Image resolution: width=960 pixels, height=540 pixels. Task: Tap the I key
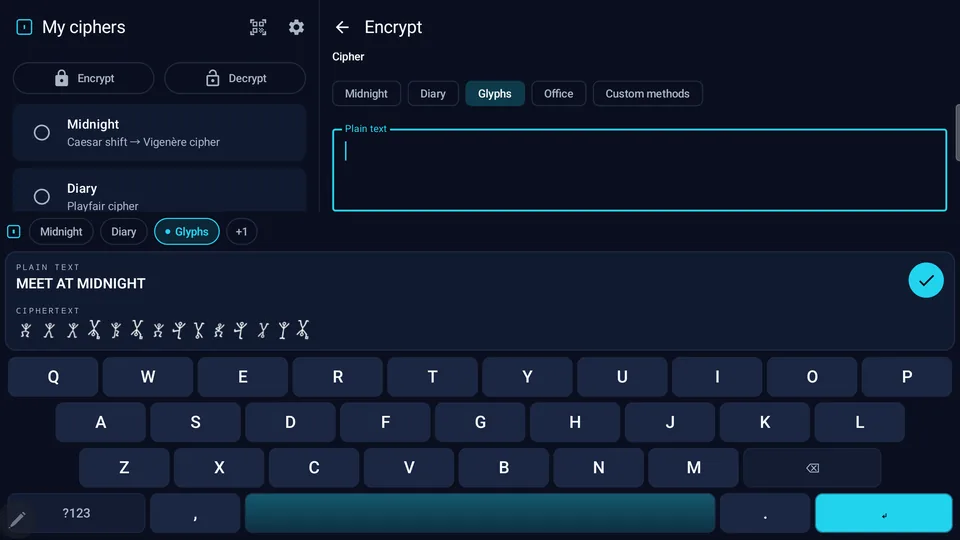717,377
